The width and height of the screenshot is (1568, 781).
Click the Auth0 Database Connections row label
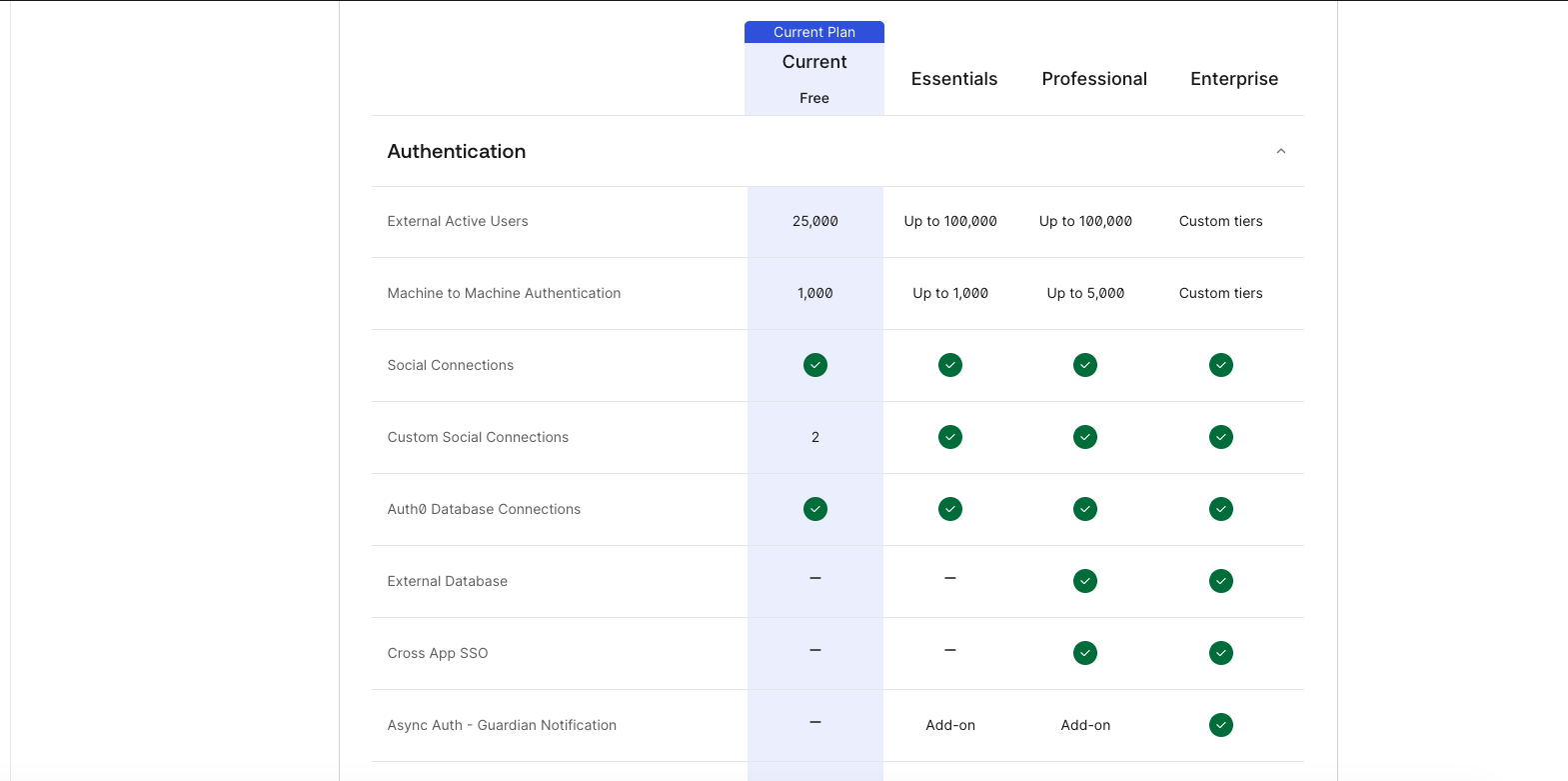pyautogui.click(x=484, y=509)
